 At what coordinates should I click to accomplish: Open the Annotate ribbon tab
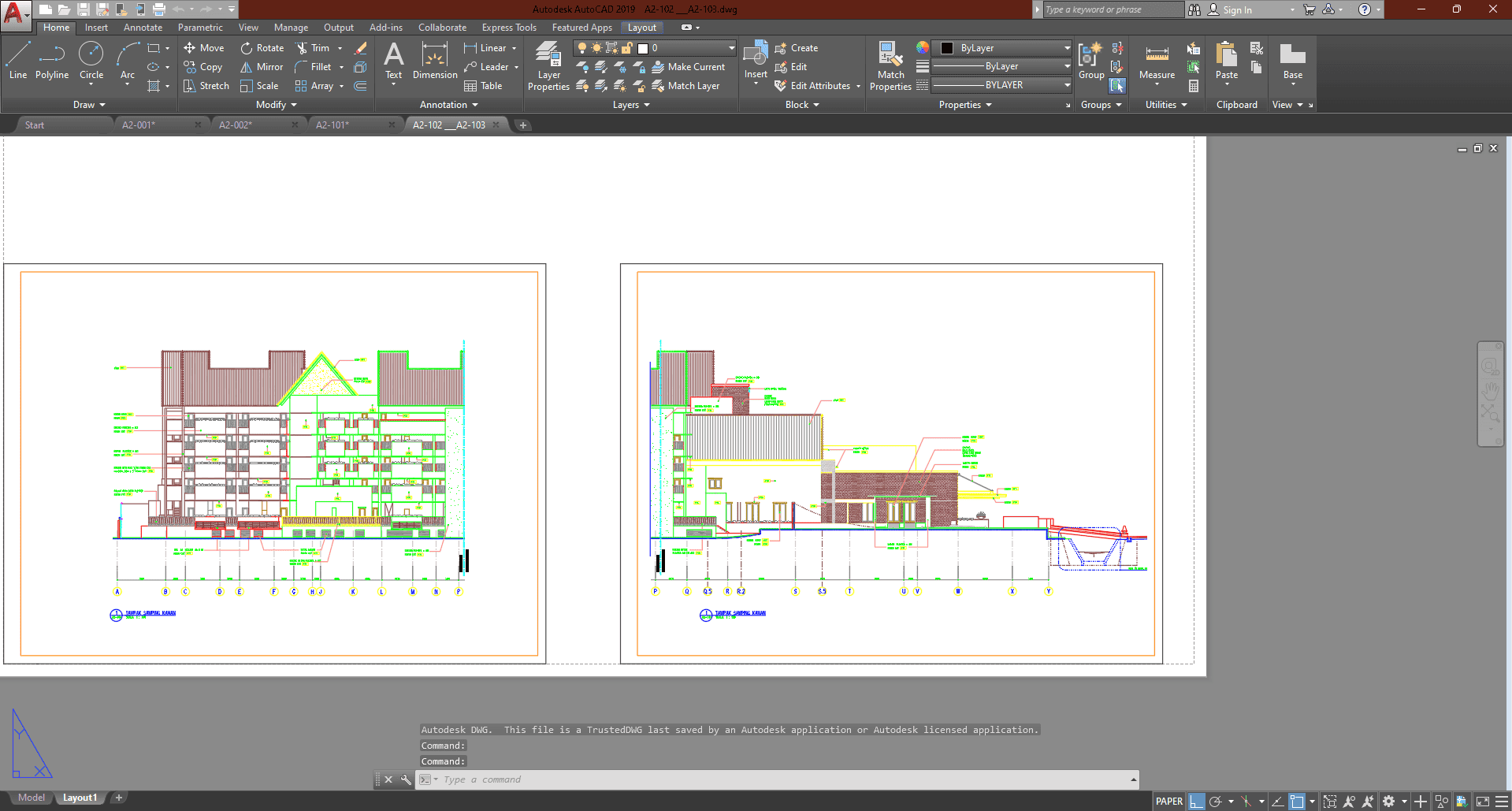pos(143,28)
